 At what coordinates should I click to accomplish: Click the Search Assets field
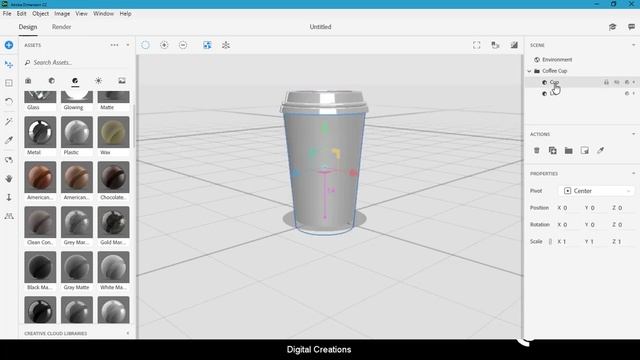(x=77, y=62)
